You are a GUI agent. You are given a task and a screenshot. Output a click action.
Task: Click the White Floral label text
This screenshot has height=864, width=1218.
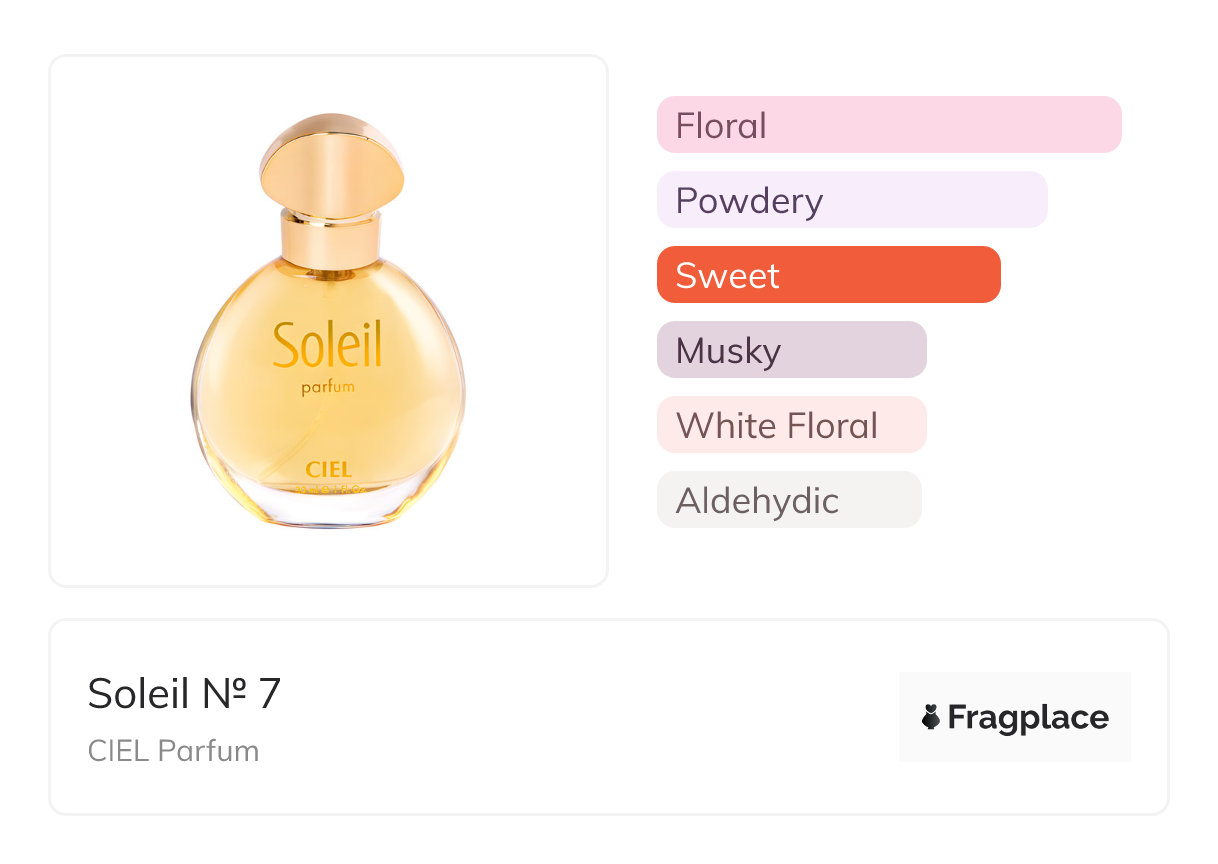click(777, 426)
